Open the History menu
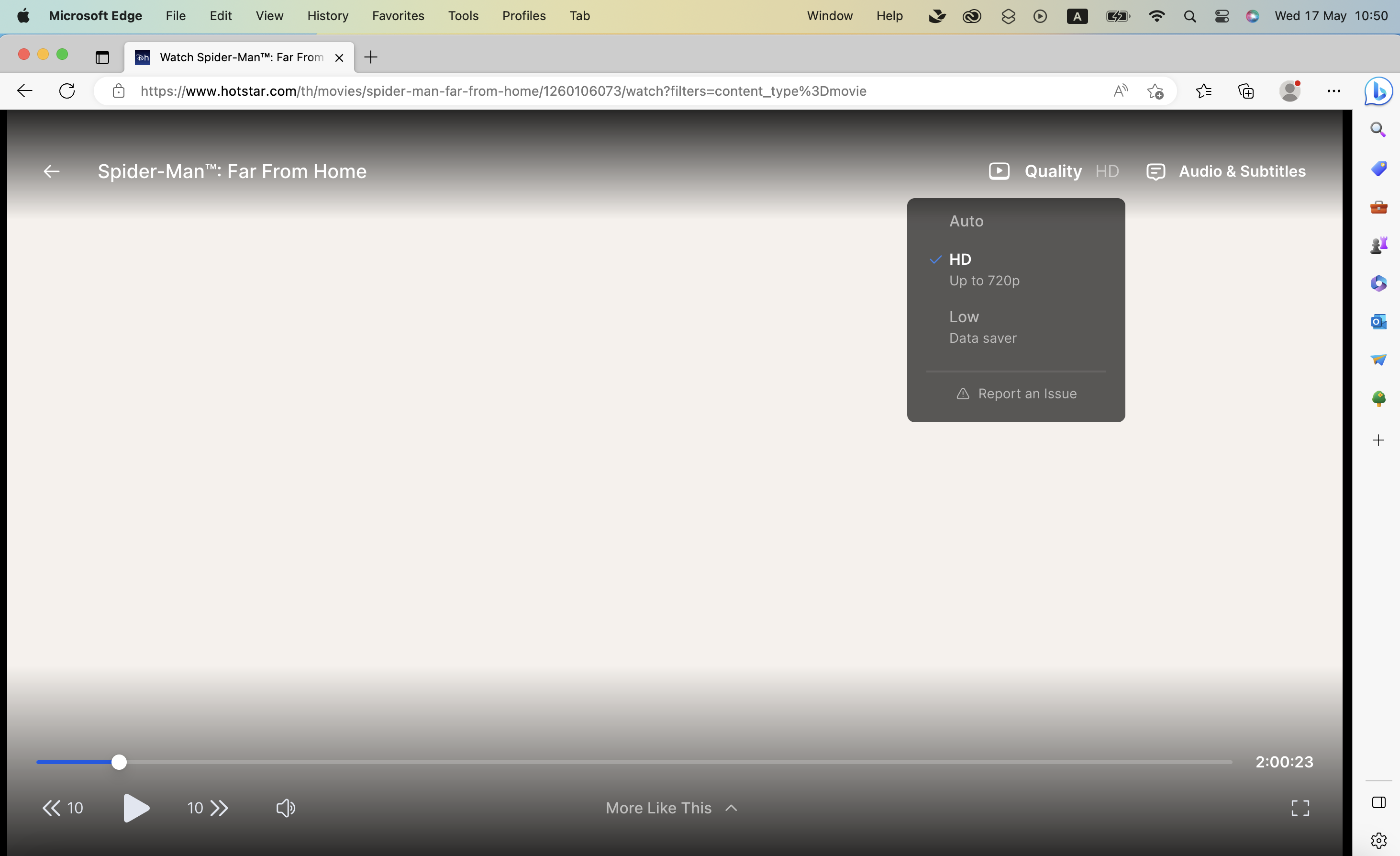Image resolution: width=1400 pixels, height=856 pixels. pos(327,16)
